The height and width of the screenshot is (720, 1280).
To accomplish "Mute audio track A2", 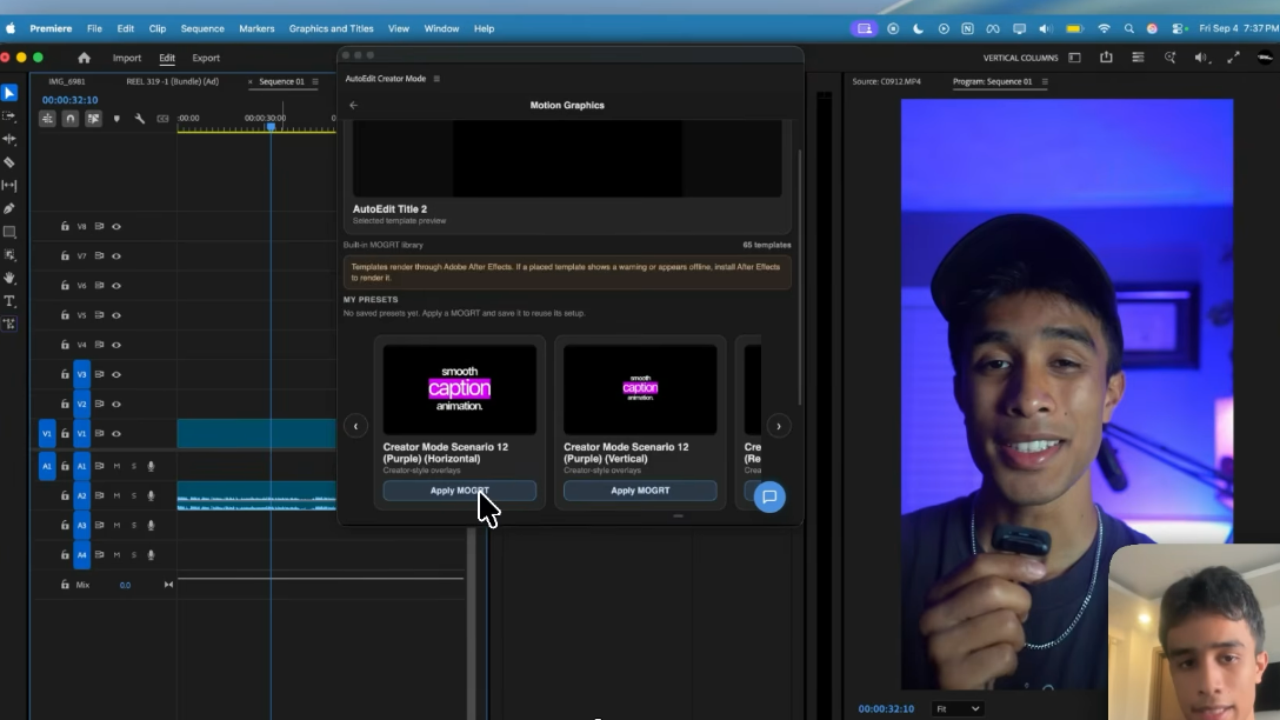I will pyautogui.click(x=116, y=496).
